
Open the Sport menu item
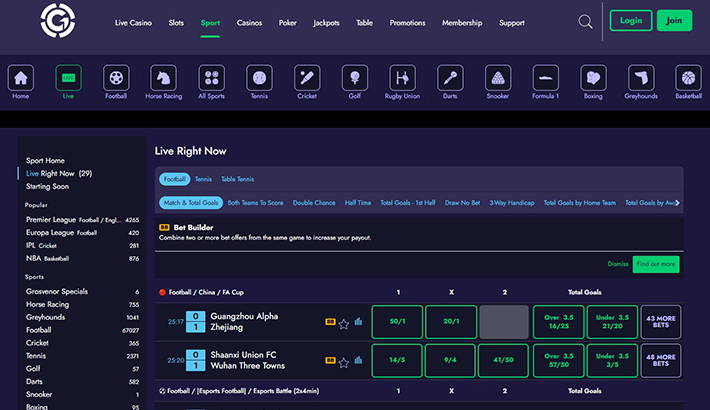point(210,23)
